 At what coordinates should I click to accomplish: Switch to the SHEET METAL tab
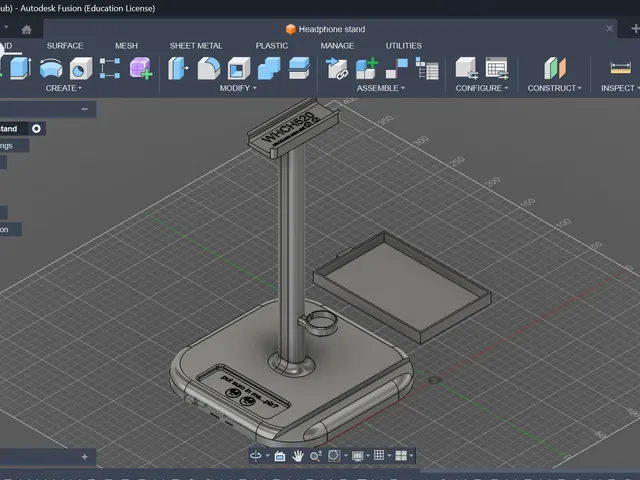196,46
